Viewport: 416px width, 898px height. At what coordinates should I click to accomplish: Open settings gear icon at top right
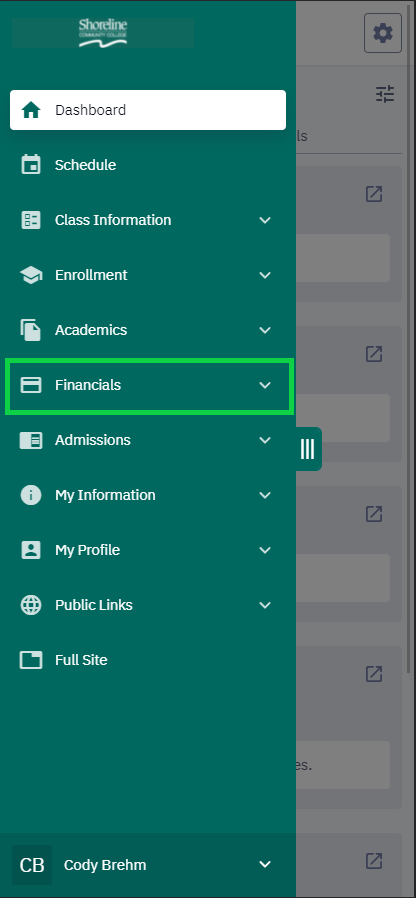coord(383,33)
